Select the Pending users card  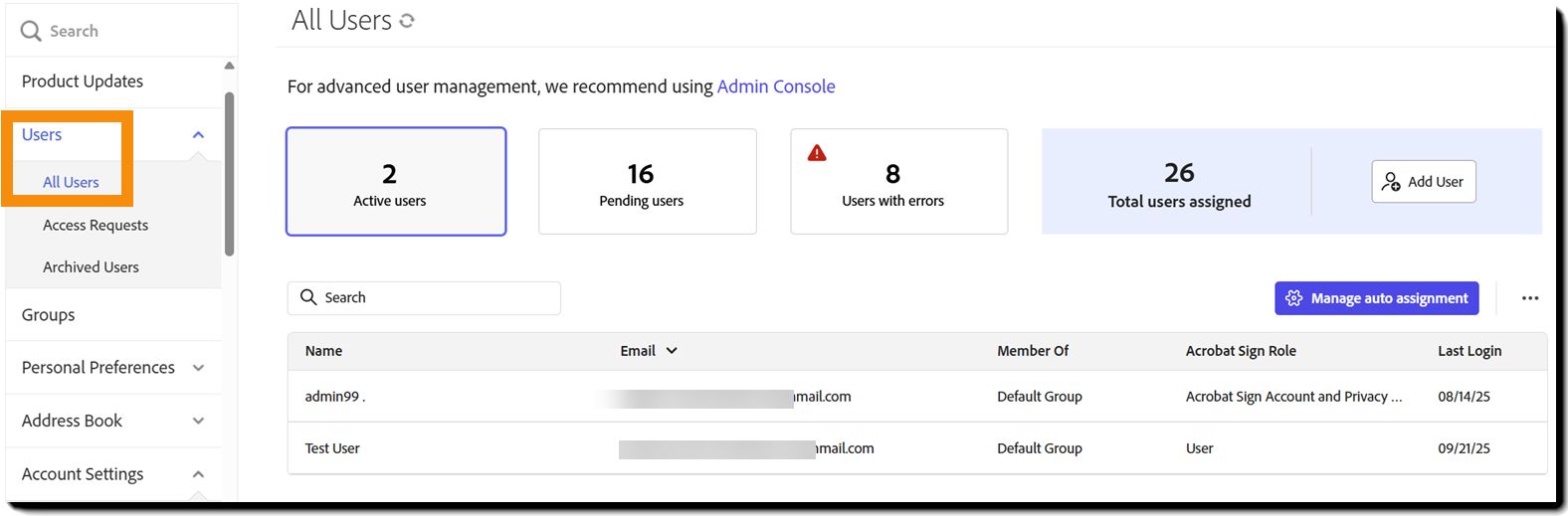pos(647,182)
